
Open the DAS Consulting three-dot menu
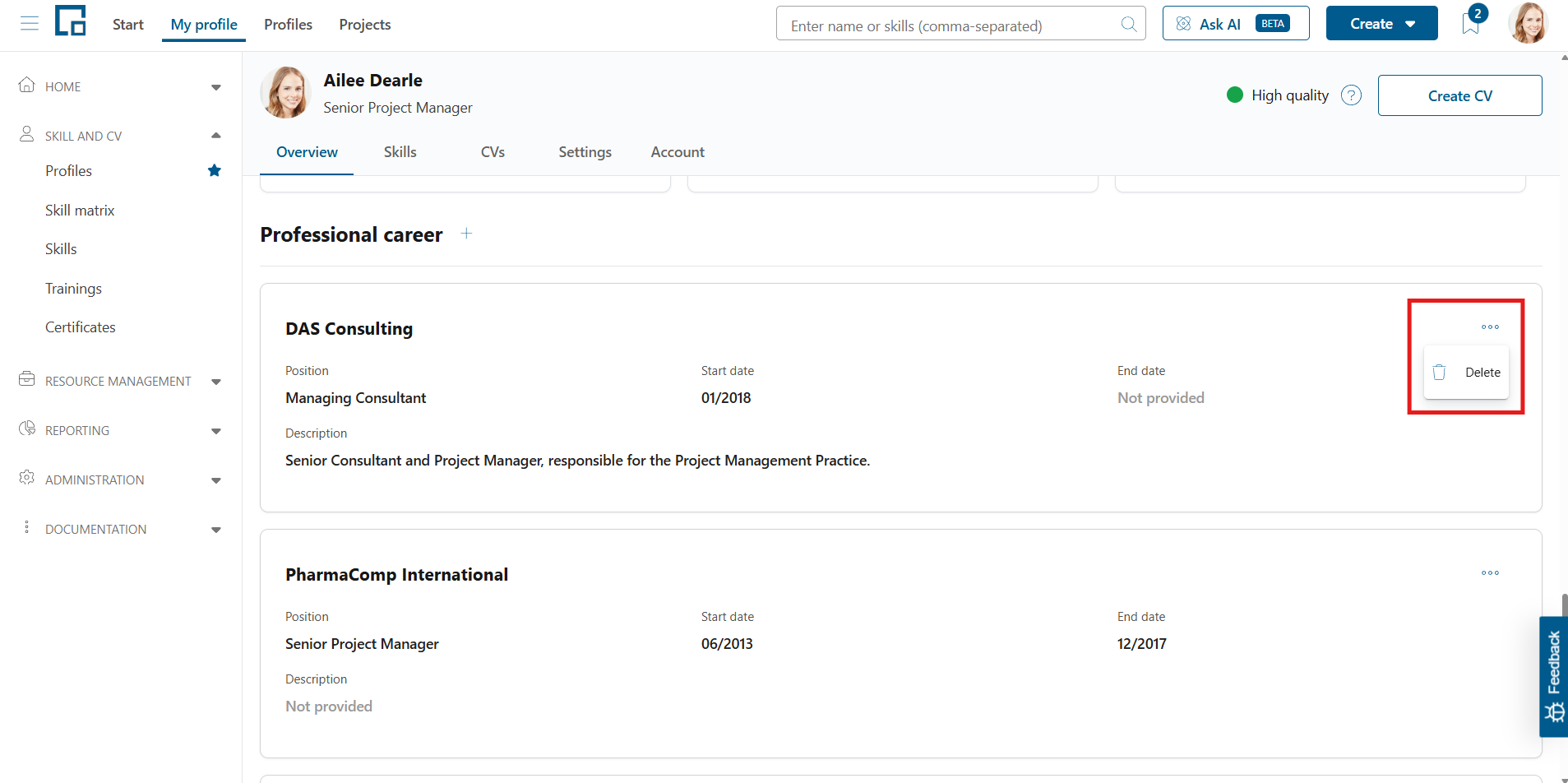tap(1490, 327)
